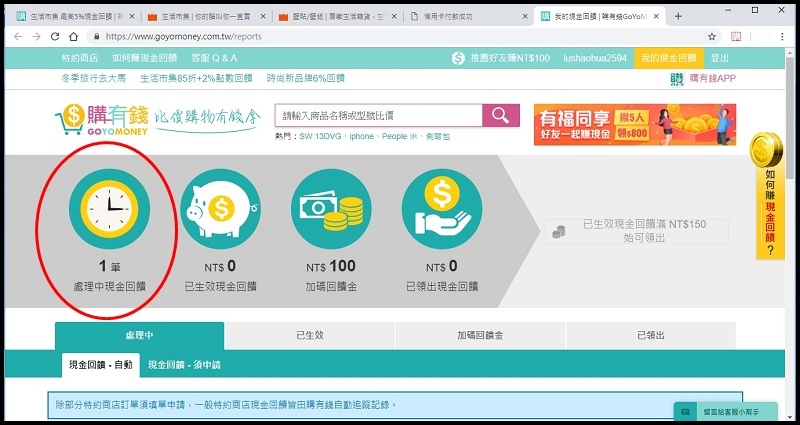Open 特約商店 in the top navigation
Screen dimensions: 800x425
point(78,58)
